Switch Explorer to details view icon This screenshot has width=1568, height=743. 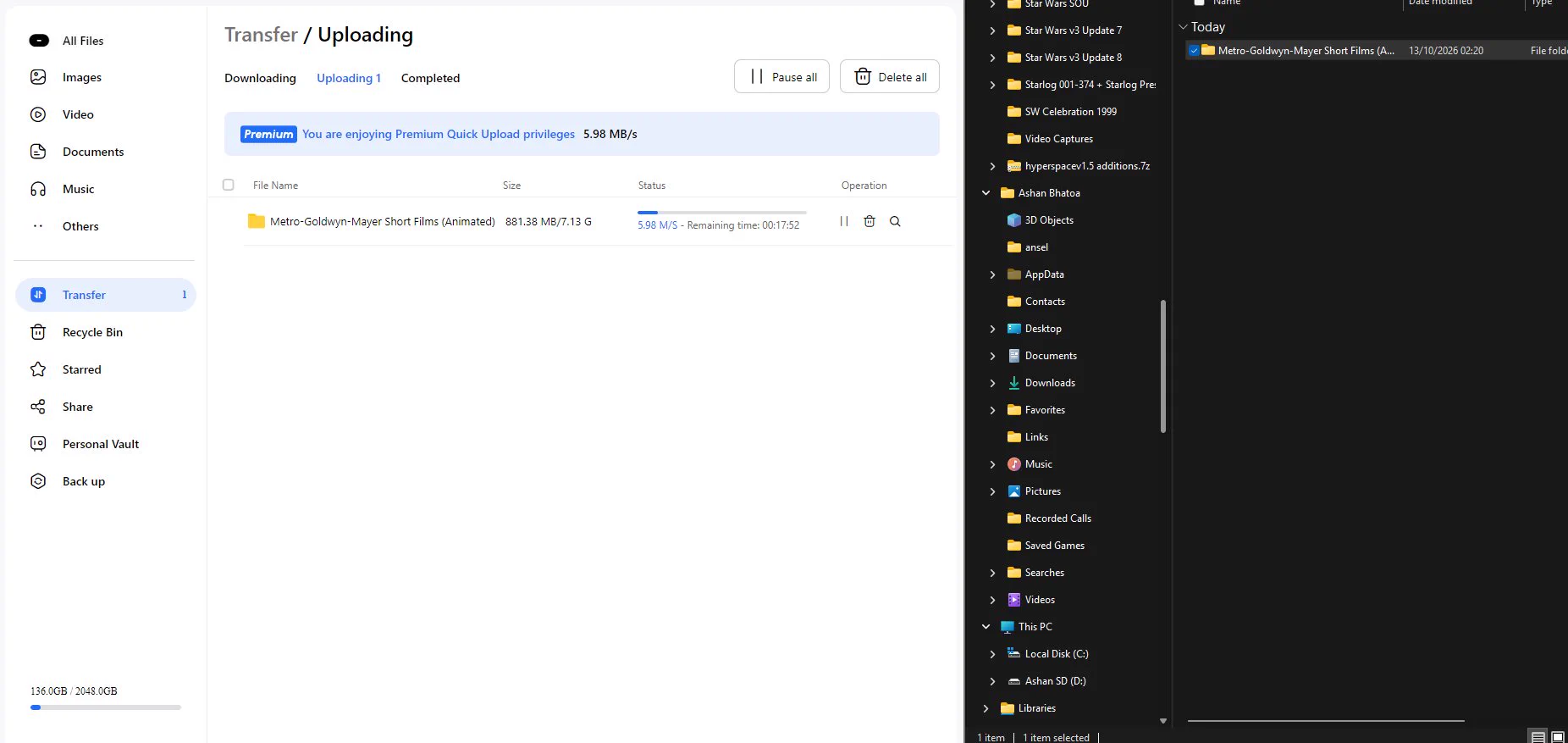[1538, 737]
